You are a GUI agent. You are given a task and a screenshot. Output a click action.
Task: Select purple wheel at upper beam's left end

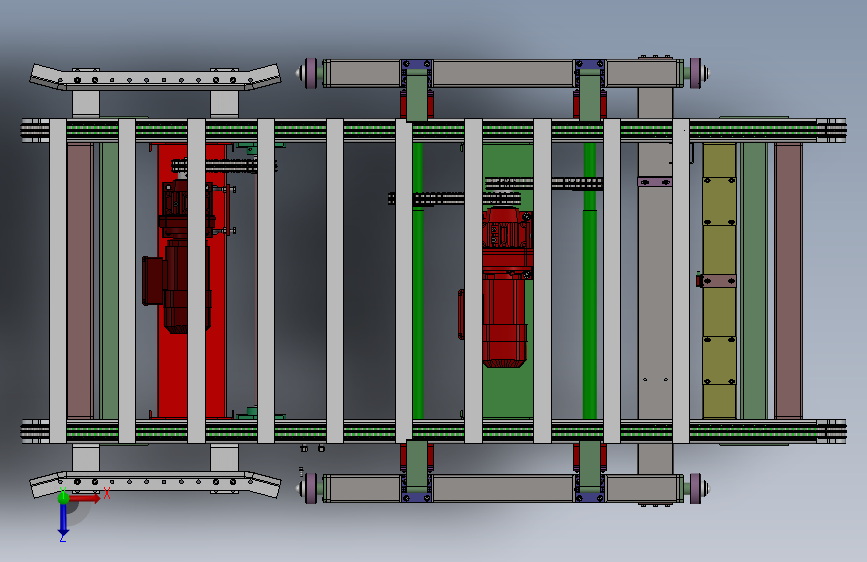click(311, 73)
